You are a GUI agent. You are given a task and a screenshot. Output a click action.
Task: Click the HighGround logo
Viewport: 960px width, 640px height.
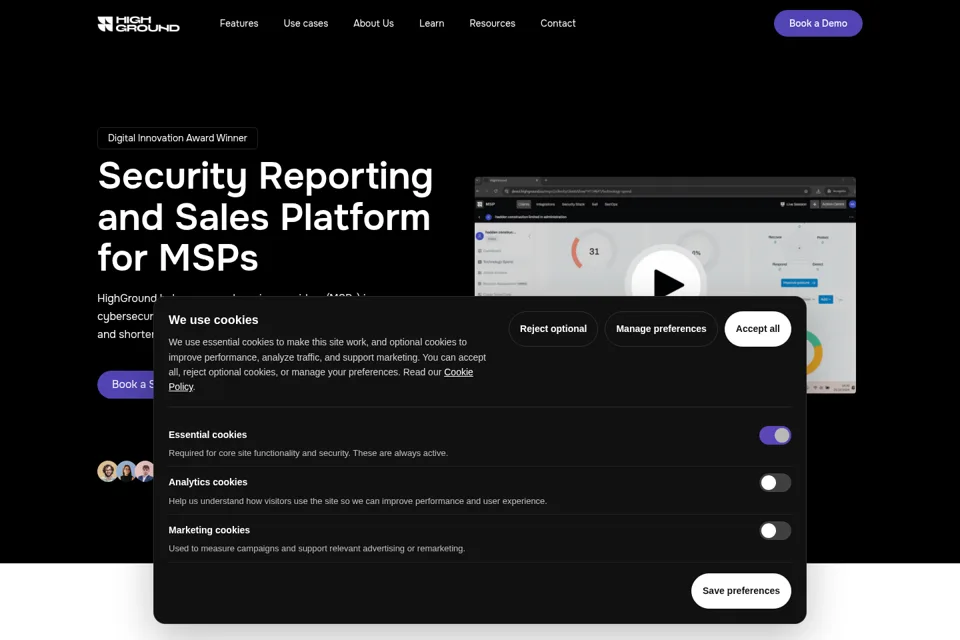click(x=138, y=24)
